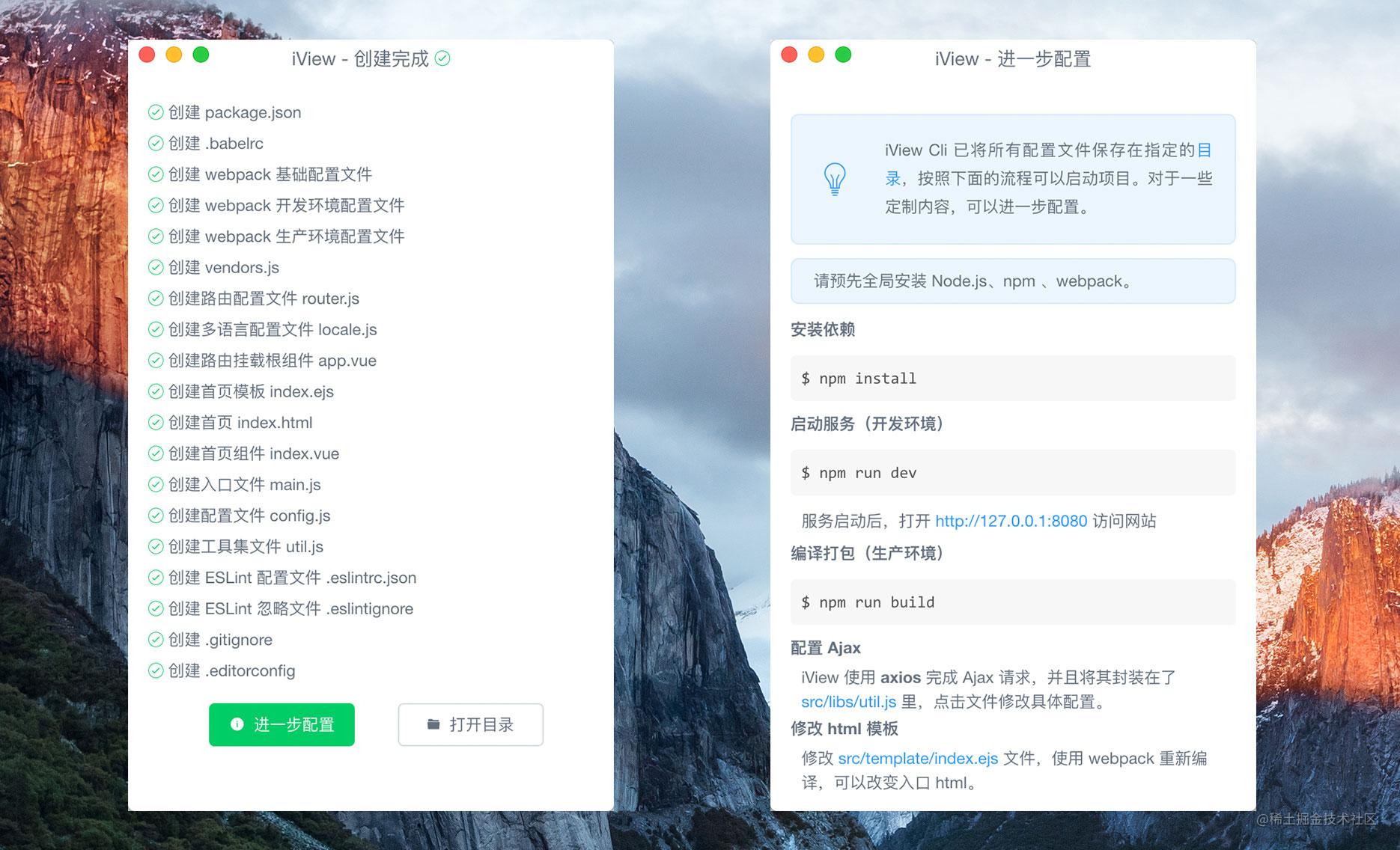Close the iView 进一步配置 window
The width and height of the screenshot is (1400, 850).
(789, 55)
